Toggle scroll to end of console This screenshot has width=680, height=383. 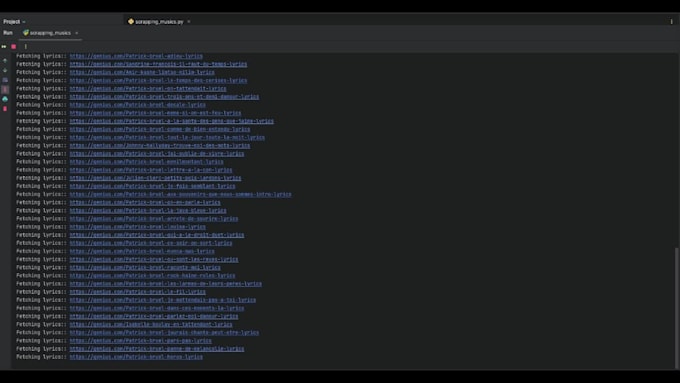pyautogui.click(x=5, y=89)
